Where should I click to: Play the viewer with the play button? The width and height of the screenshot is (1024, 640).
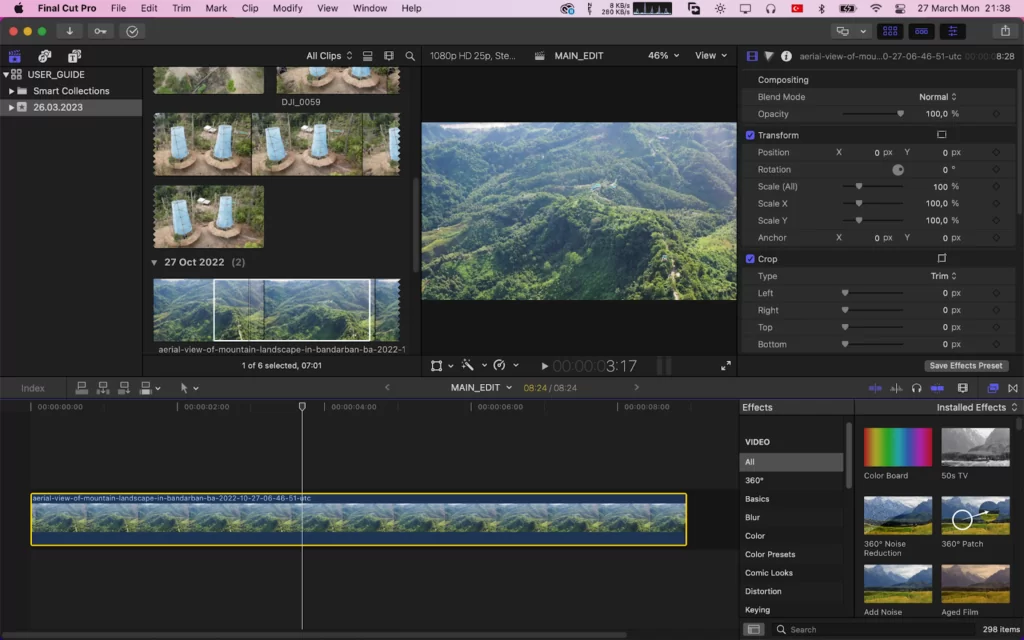click(x=544, y=366)
